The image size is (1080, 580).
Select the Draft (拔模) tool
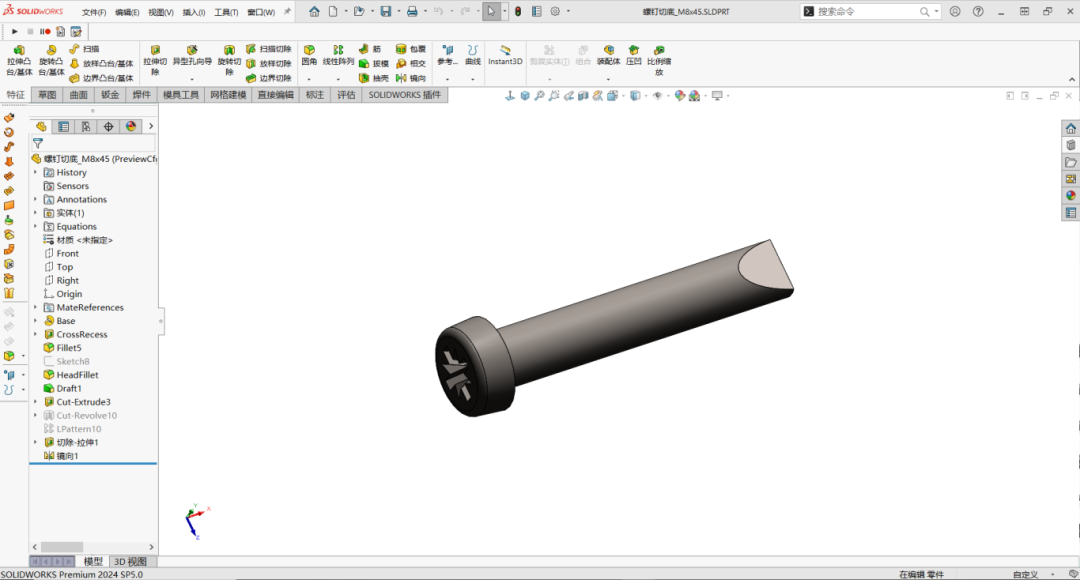click(374, 63)
